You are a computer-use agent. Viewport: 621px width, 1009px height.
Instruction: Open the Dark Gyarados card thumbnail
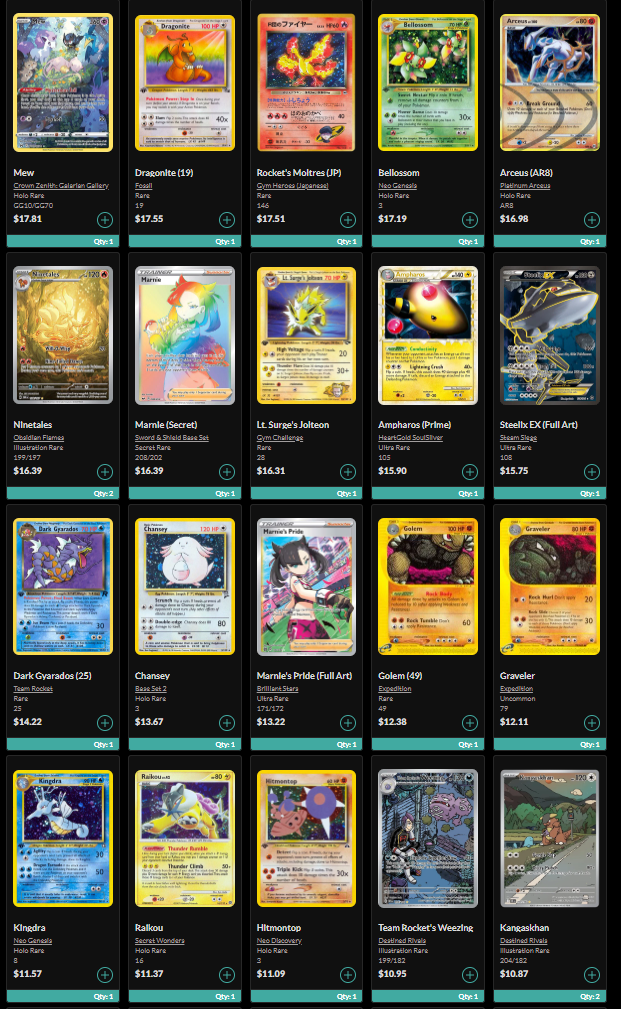(x=63, y=587)
